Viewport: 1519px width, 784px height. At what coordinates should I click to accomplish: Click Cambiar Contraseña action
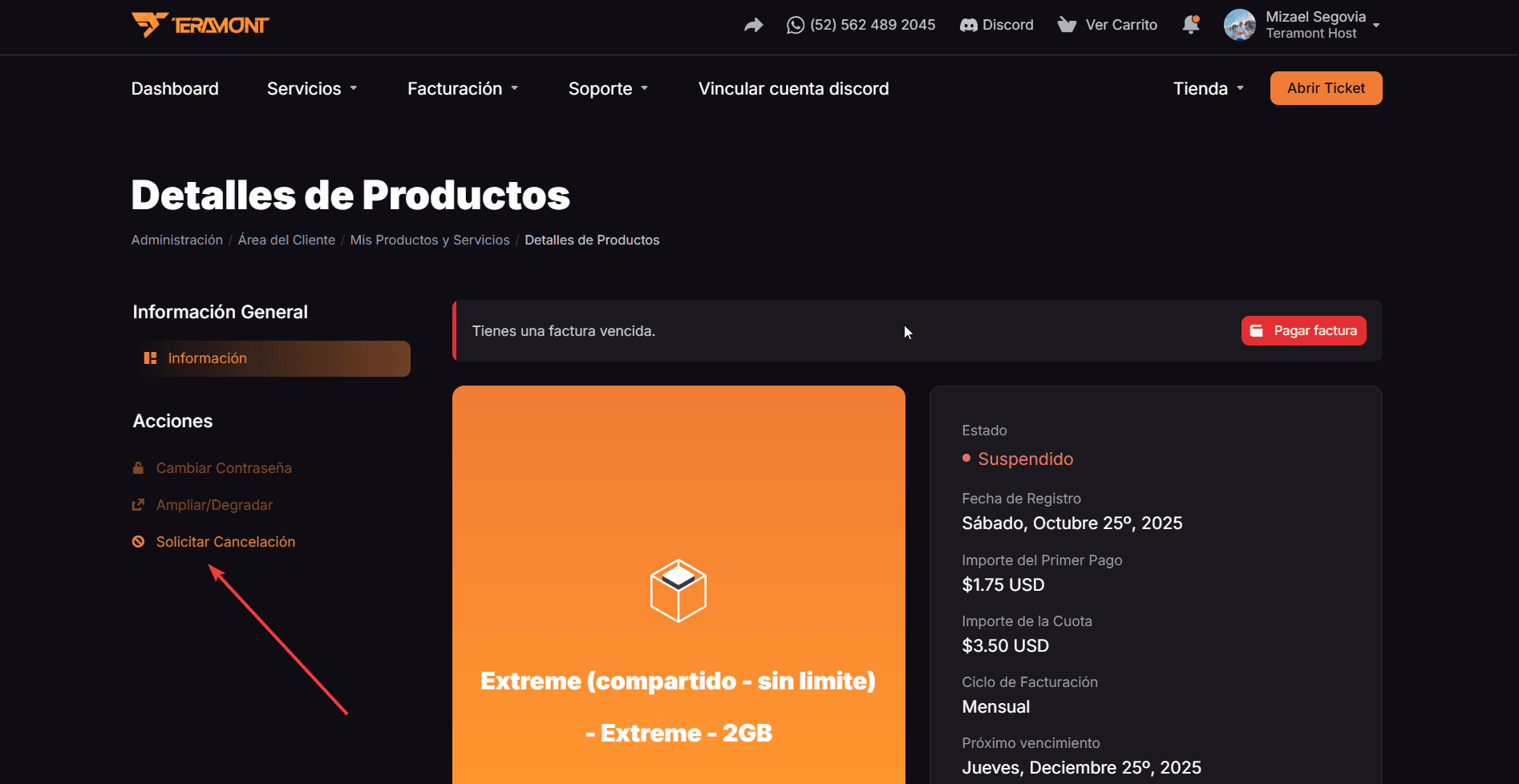coord(213,468)
